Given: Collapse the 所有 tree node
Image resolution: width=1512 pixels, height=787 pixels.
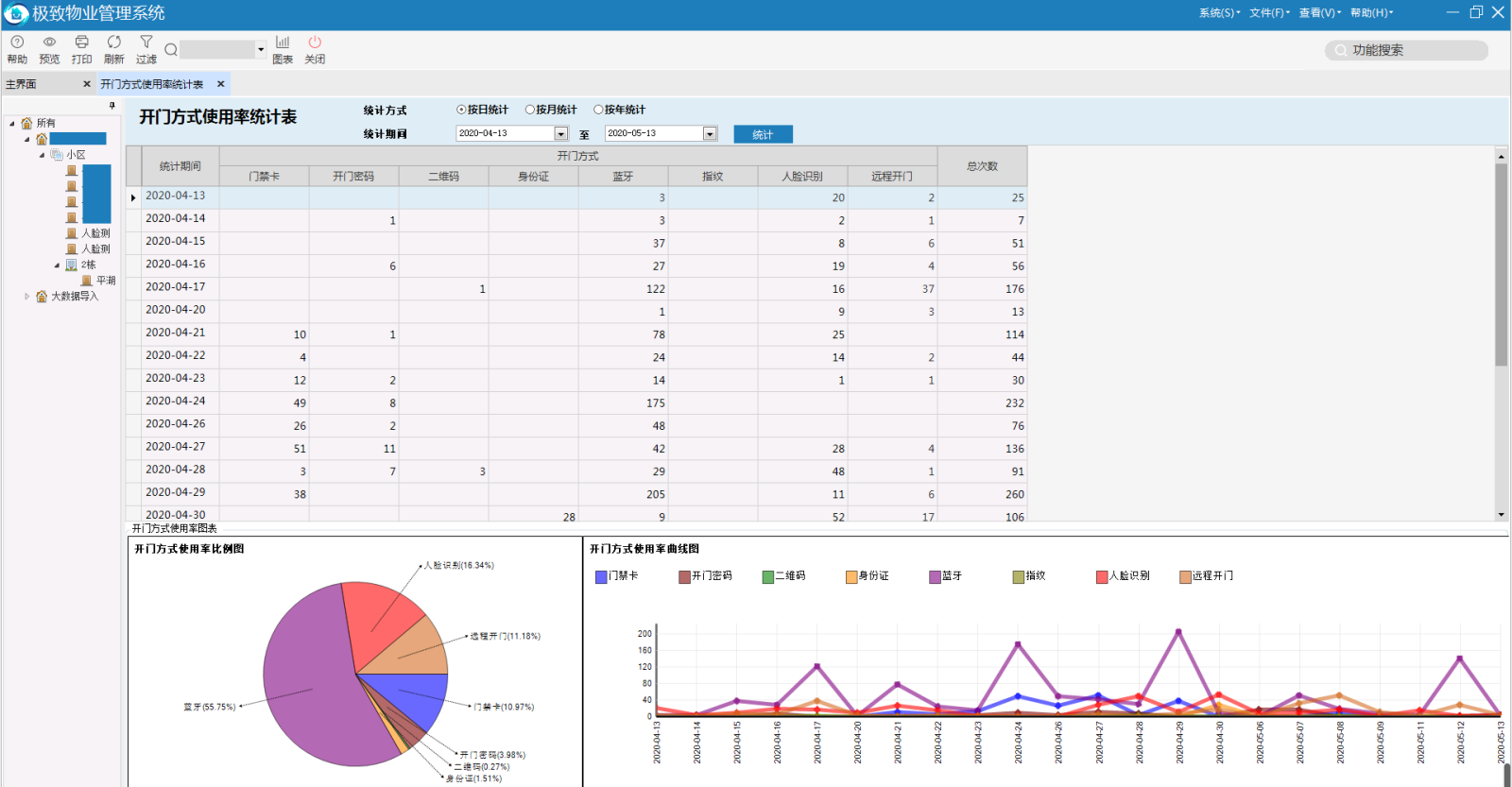Looking at the screenshot, I should [12, 124].
